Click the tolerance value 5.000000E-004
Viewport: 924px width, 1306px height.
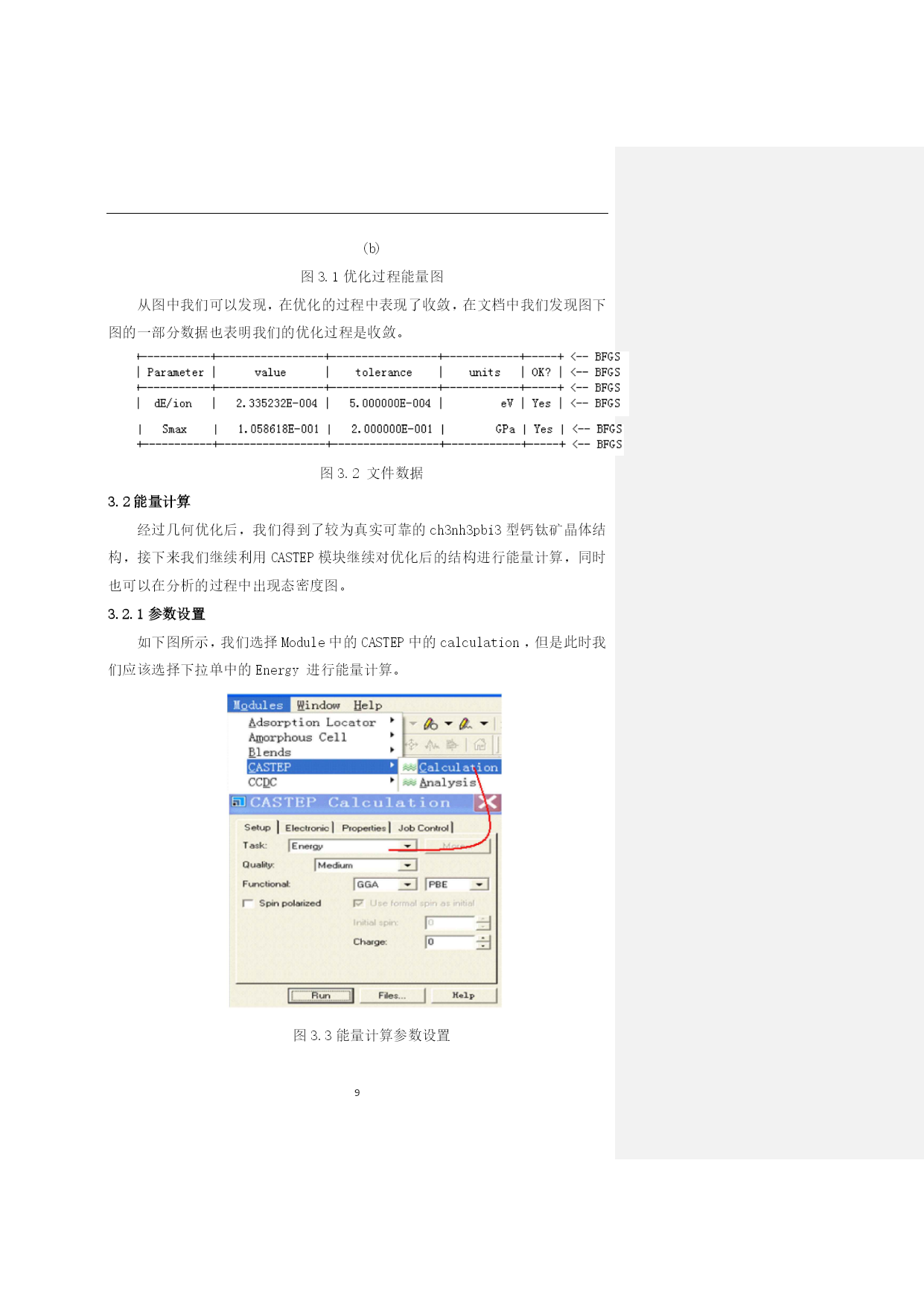(x=390, y=404)
